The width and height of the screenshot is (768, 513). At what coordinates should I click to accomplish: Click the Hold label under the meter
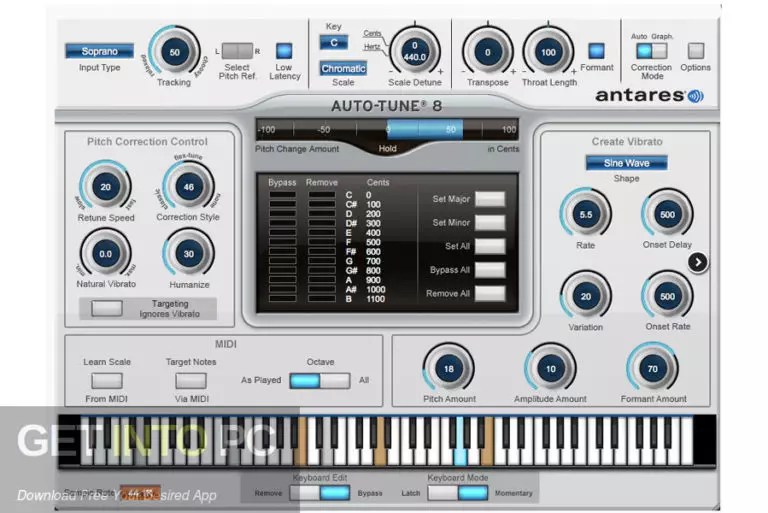pos(387,148)
